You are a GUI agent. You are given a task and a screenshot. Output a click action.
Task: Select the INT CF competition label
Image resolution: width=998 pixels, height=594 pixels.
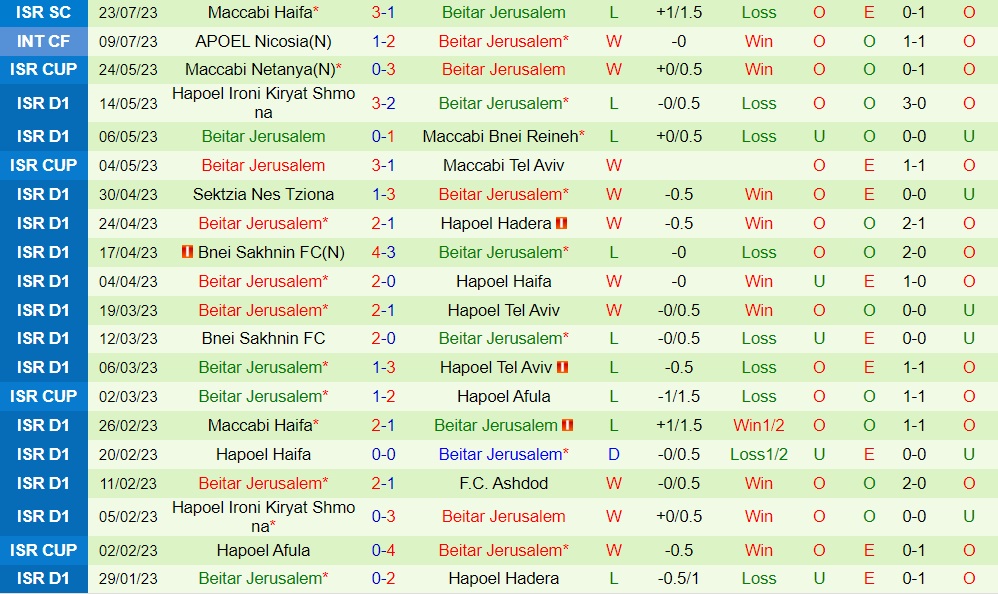point(43,42)
